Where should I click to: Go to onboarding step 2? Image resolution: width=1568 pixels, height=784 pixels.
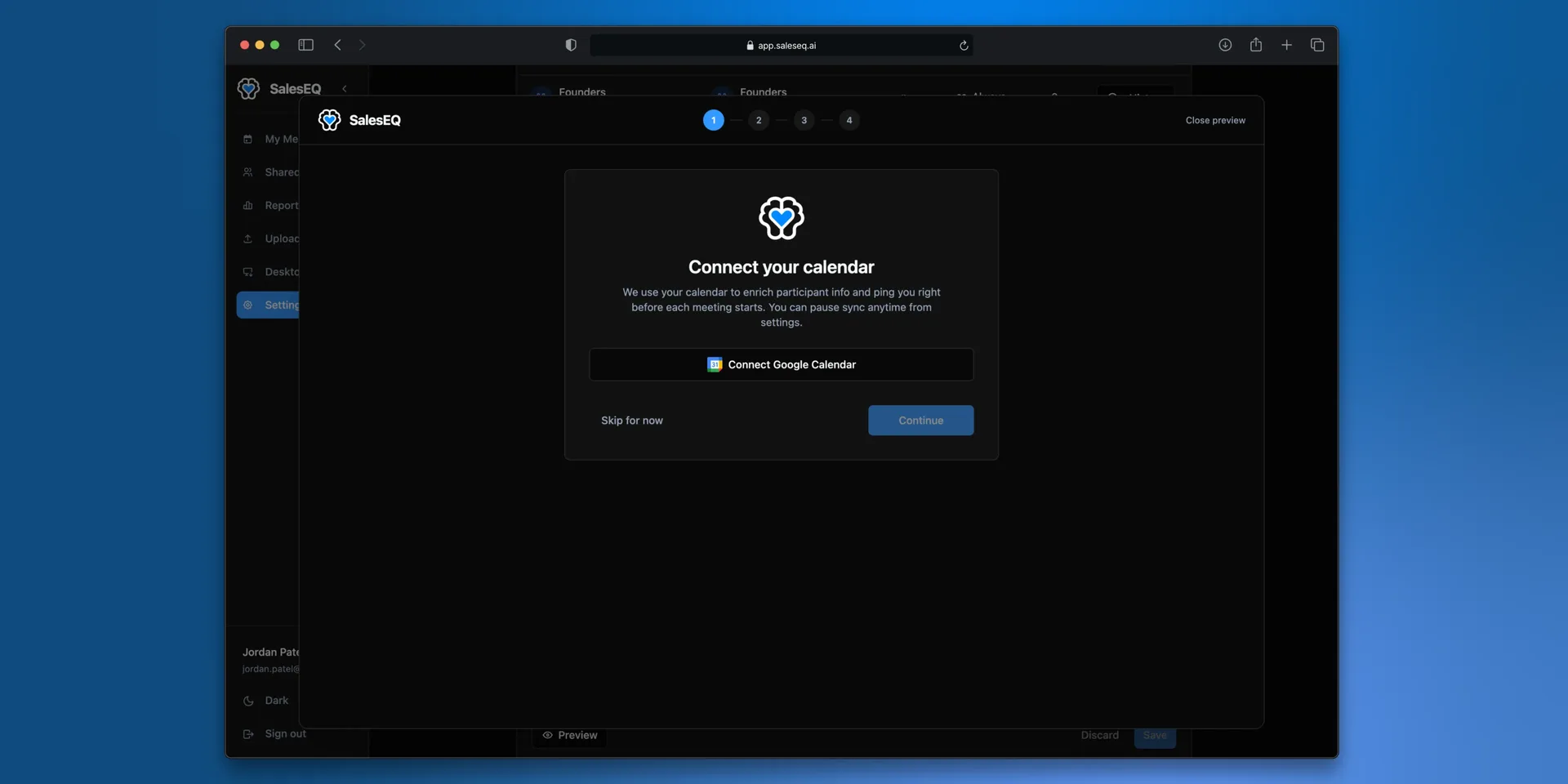pos(759,120)
